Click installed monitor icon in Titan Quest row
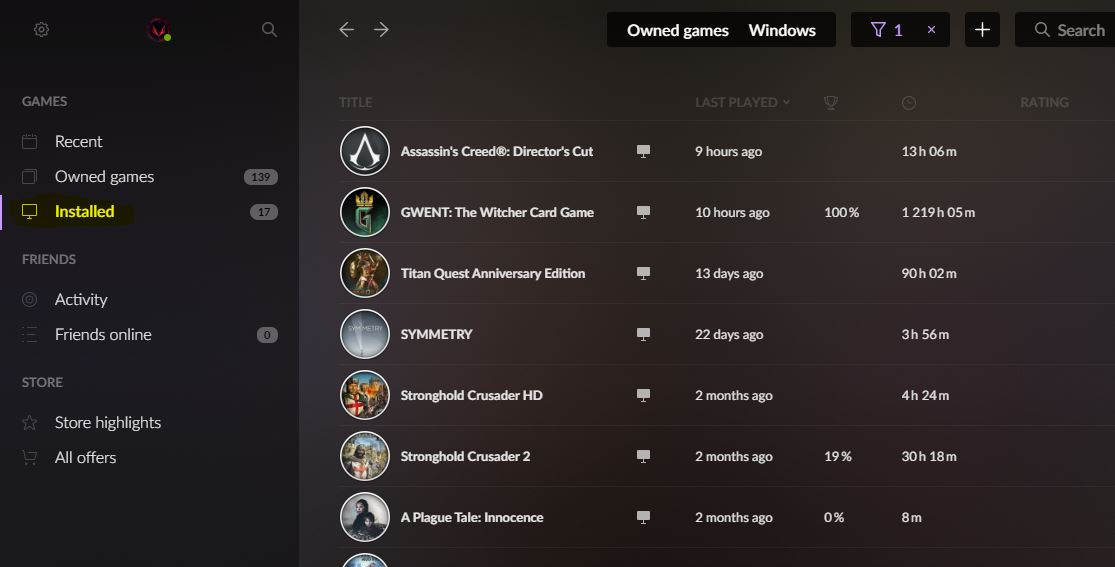The width and height of the screenshot is (1115, 567). (643, 273)
